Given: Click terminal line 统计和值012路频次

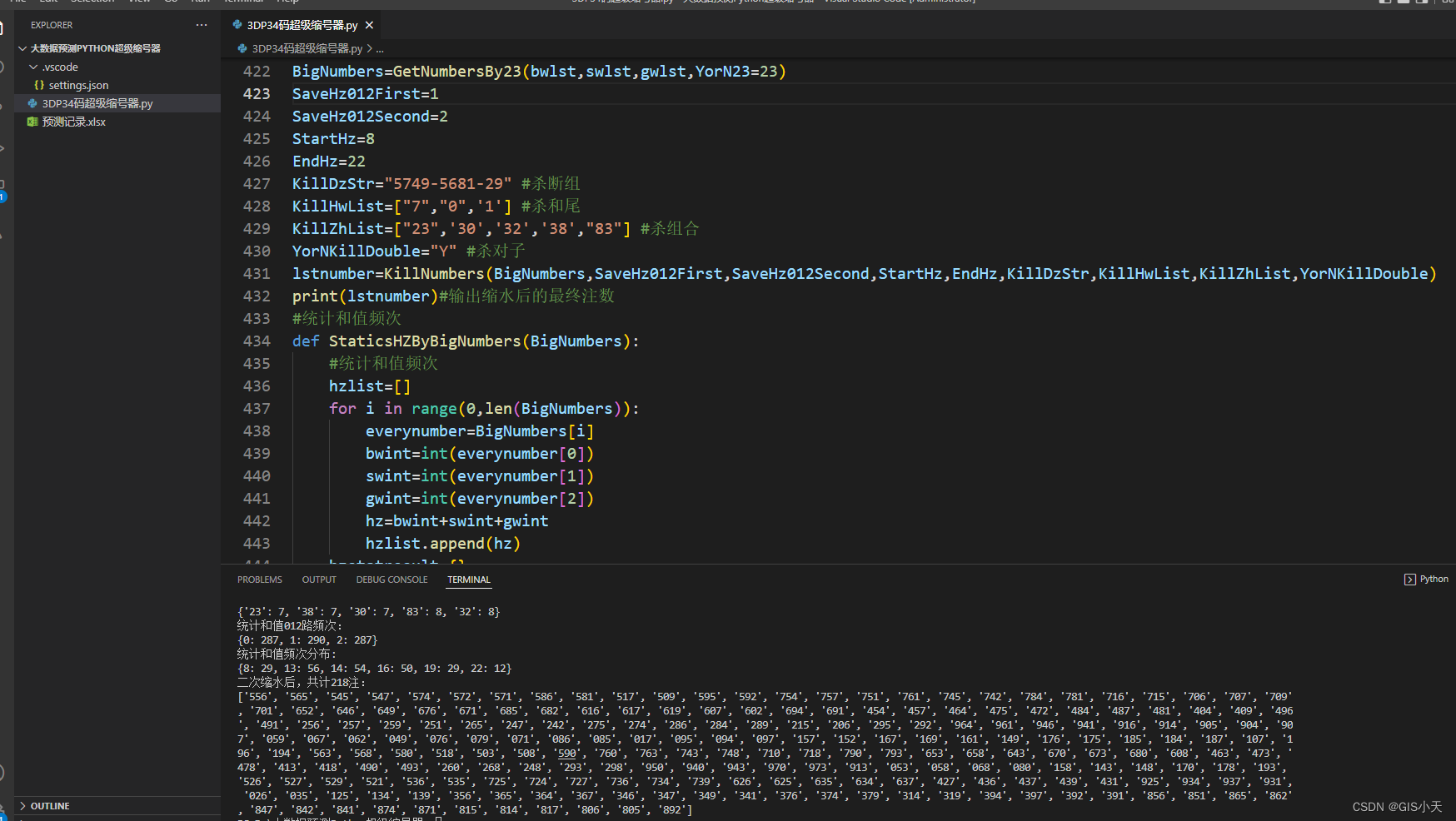Looking at the screenshot, I should pos(290,626).
